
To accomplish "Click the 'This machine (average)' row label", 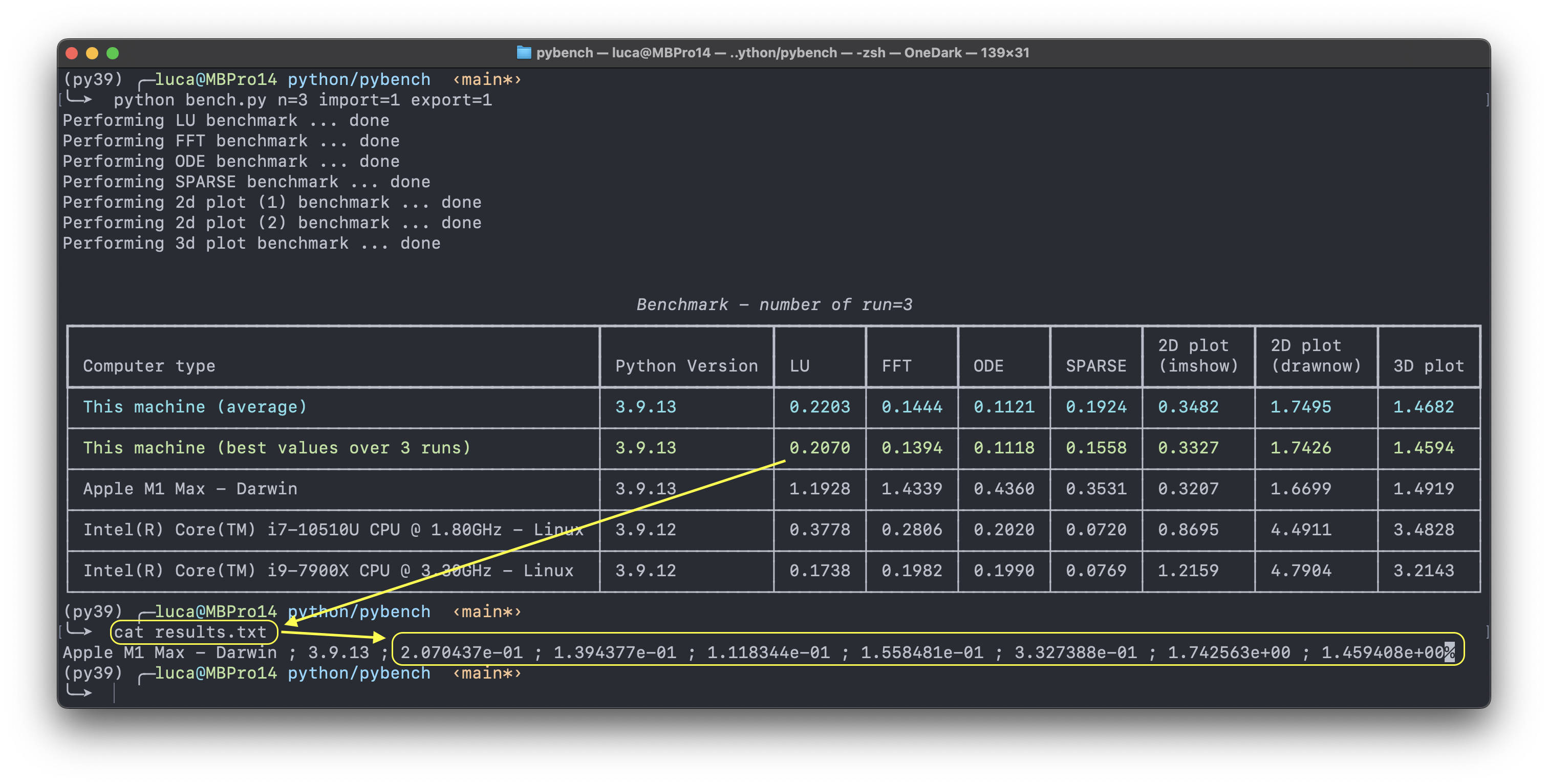I will click(195, 407).
